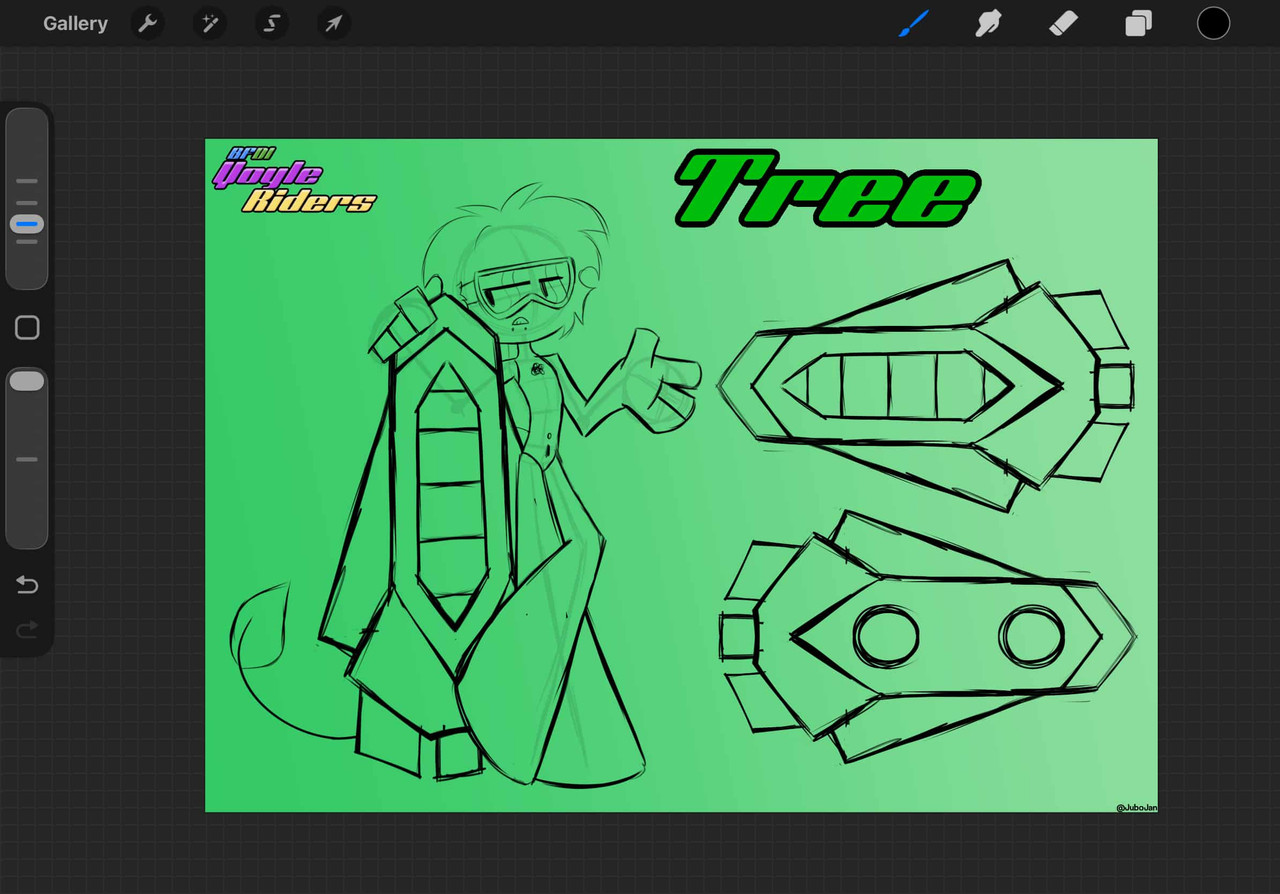Click the brush size slider handle
Viewport: 1280px width, 894px height.
[x=27, y=224]
